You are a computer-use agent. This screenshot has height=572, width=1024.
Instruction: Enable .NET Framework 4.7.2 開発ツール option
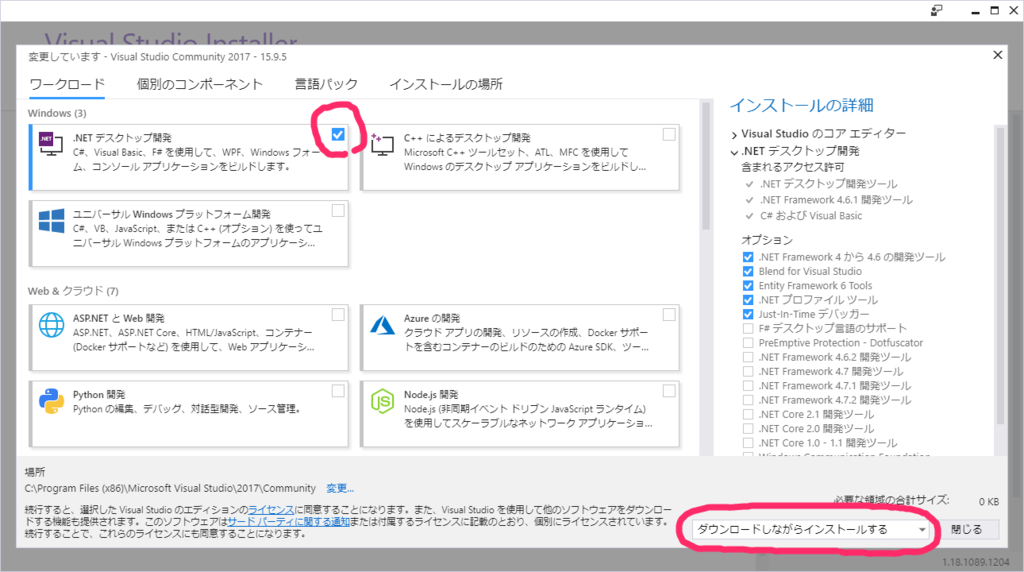click(x=748, y=400)
